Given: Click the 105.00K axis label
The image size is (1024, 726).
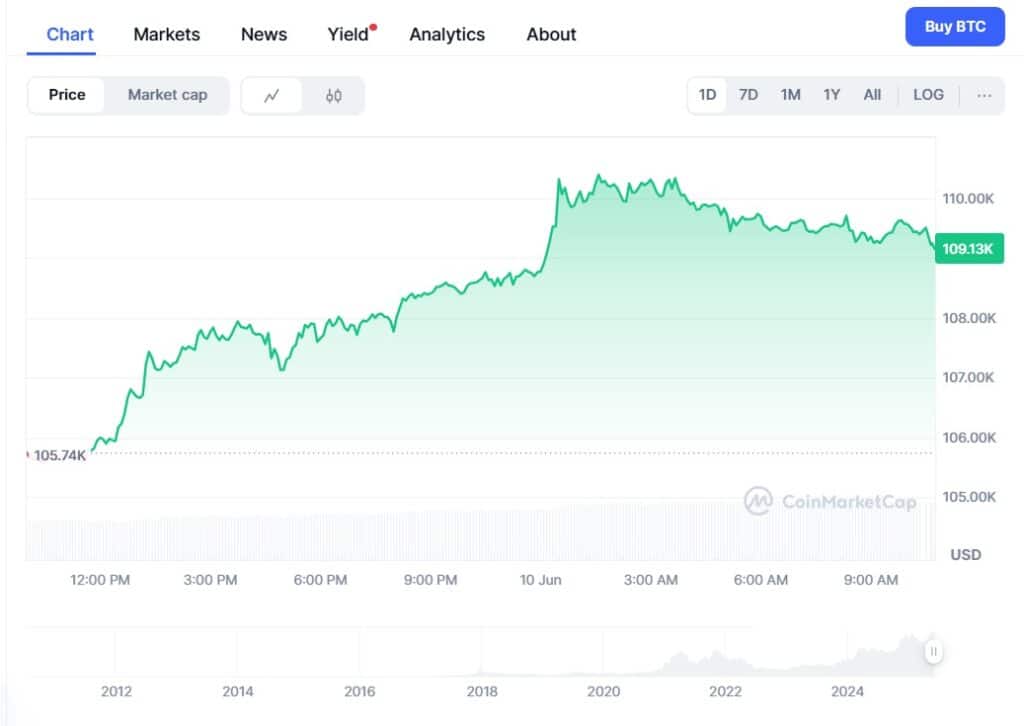Looking at the screenshot, I should coord(969,497).
